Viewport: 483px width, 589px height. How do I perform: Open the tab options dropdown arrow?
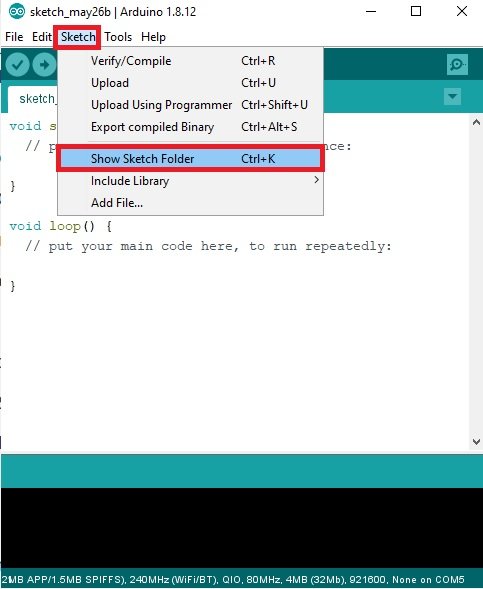[453, 97]
